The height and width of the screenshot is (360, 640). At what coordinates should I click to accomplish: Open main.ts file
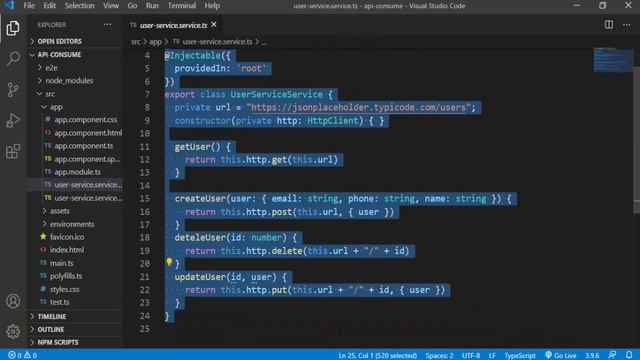[76, 263]
